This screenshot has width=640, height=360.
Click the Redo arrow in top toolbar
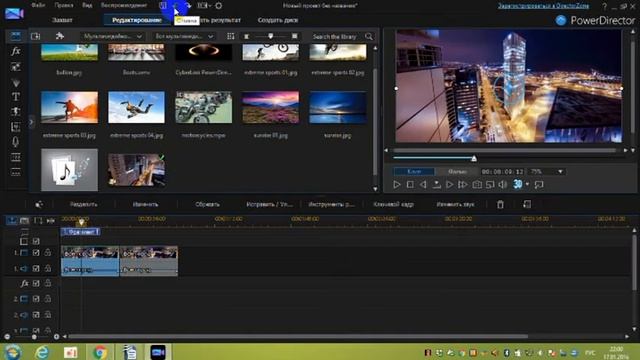(188, 6)
